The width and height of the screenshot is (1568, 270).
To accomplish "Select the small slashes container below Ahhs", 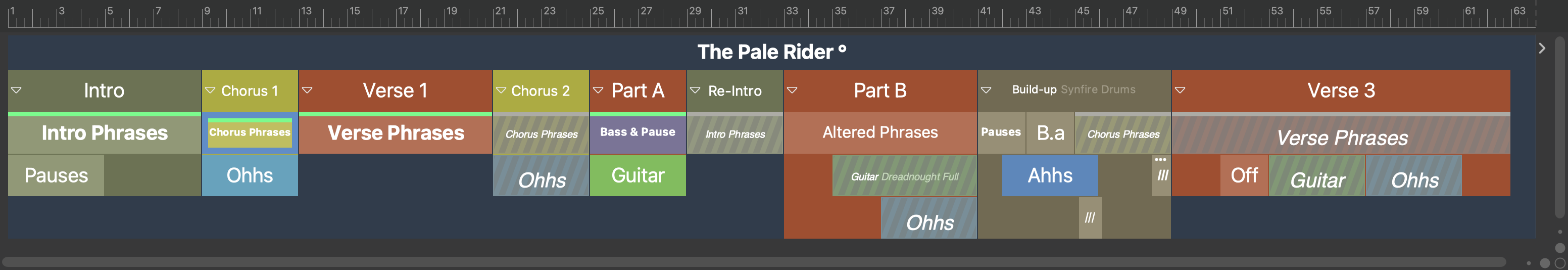I will point(1090,217).
